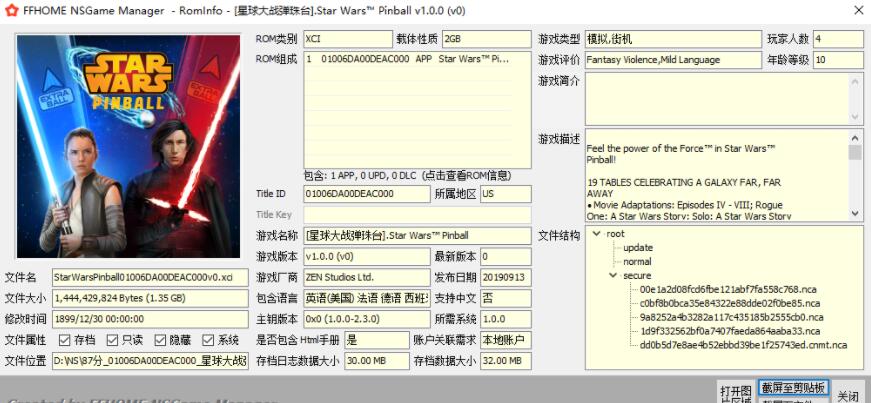Click the Title ID field 01006DA00DEAC000

pyautogui.click(x=367, y=194)
